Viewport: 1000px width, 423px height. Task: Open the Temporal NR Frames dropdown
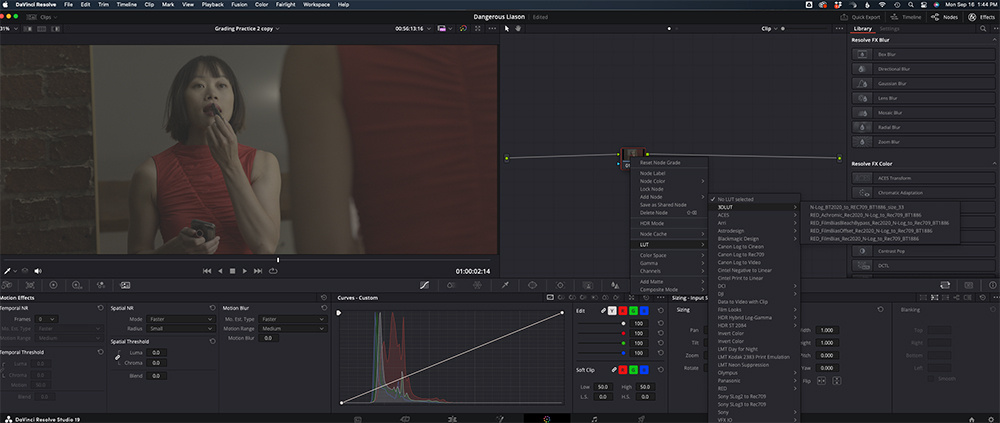point(47,318)
